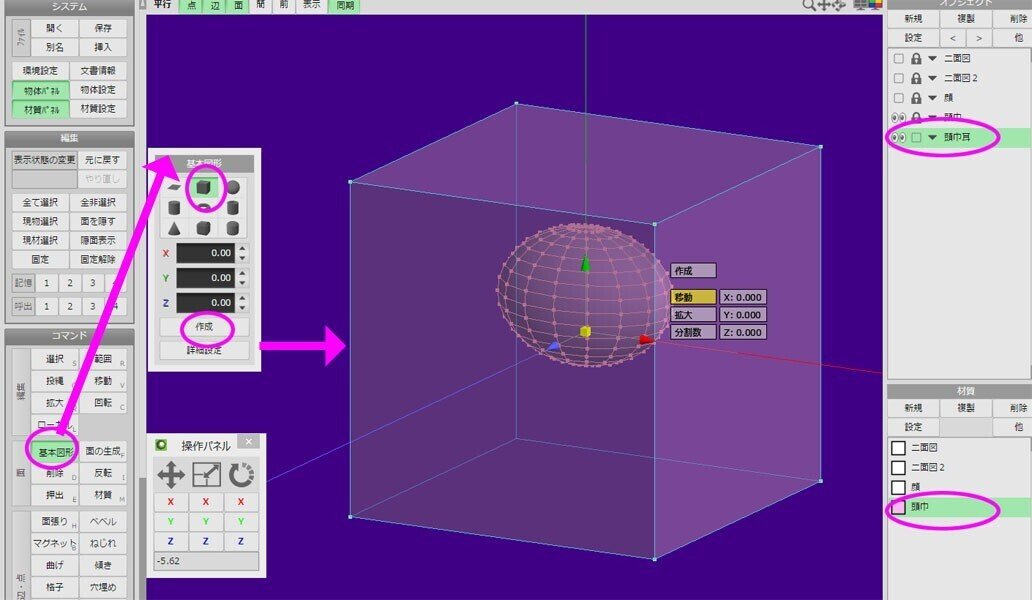Click the red X-axis move handle
This screenshot has height=600, width=1032.
(646, 339)
